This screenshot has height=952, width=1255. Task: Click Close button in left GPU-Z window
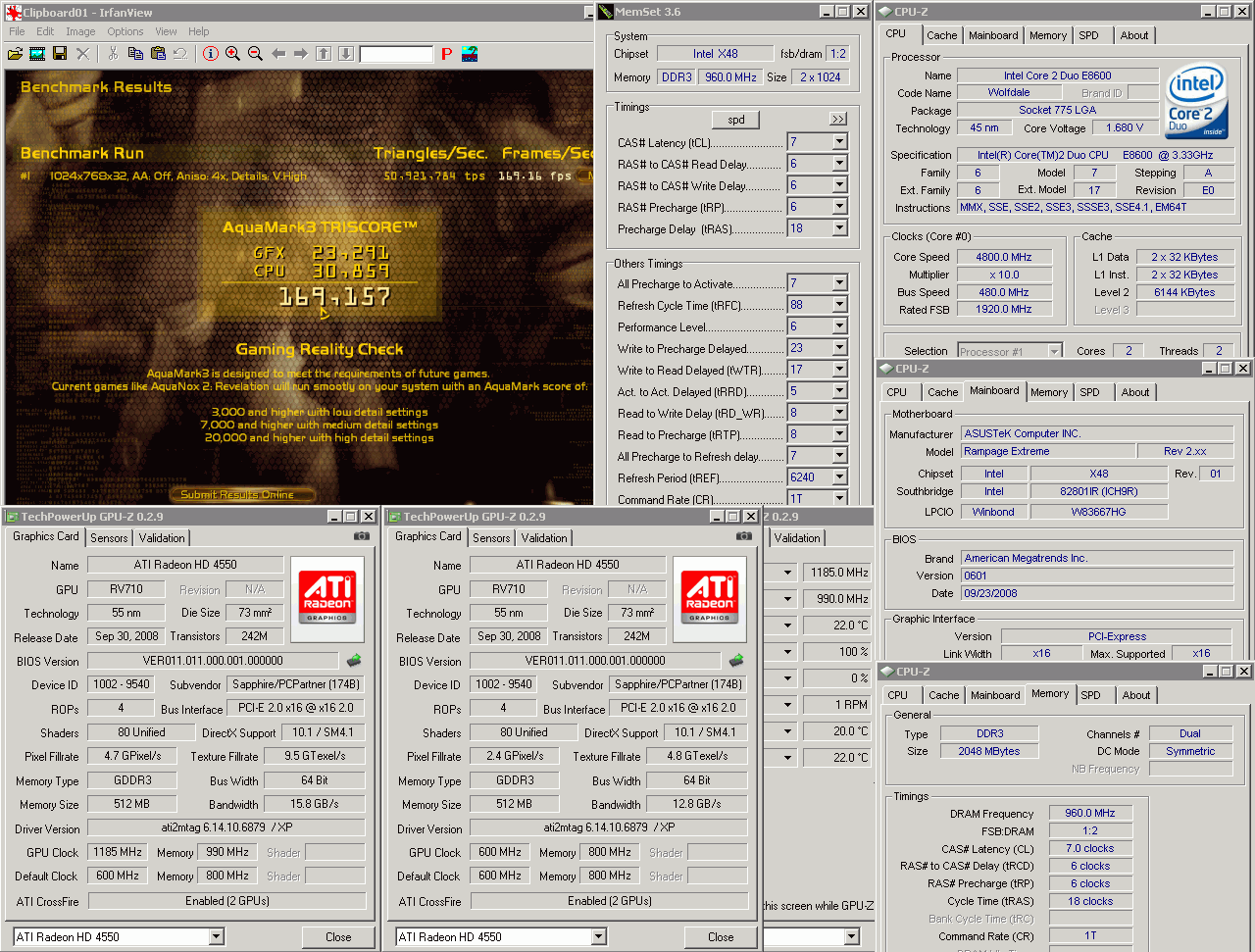tap(338, 937)
